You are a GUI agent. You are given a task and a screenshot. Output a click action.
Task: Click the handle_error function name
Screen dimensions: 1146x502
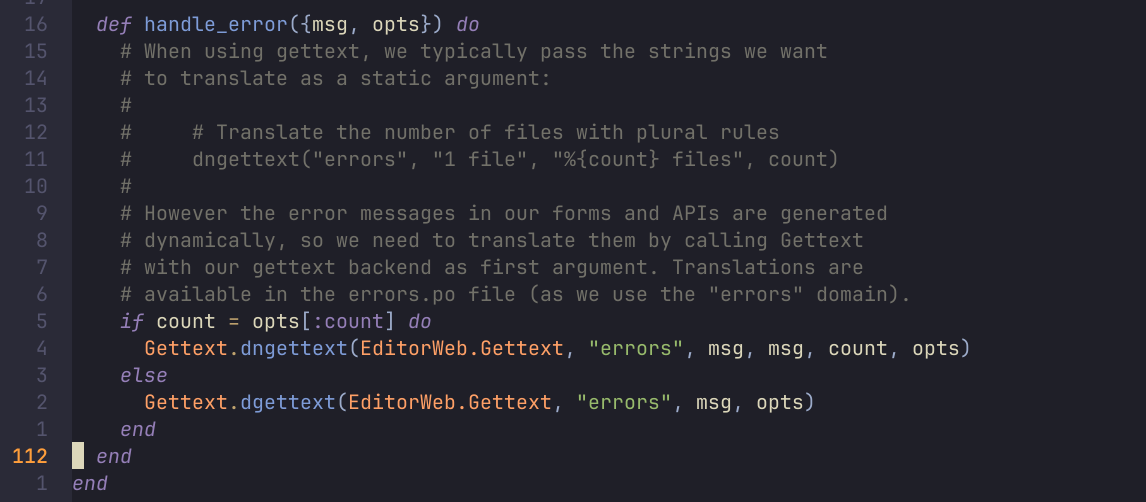click(x=216, y=25)
